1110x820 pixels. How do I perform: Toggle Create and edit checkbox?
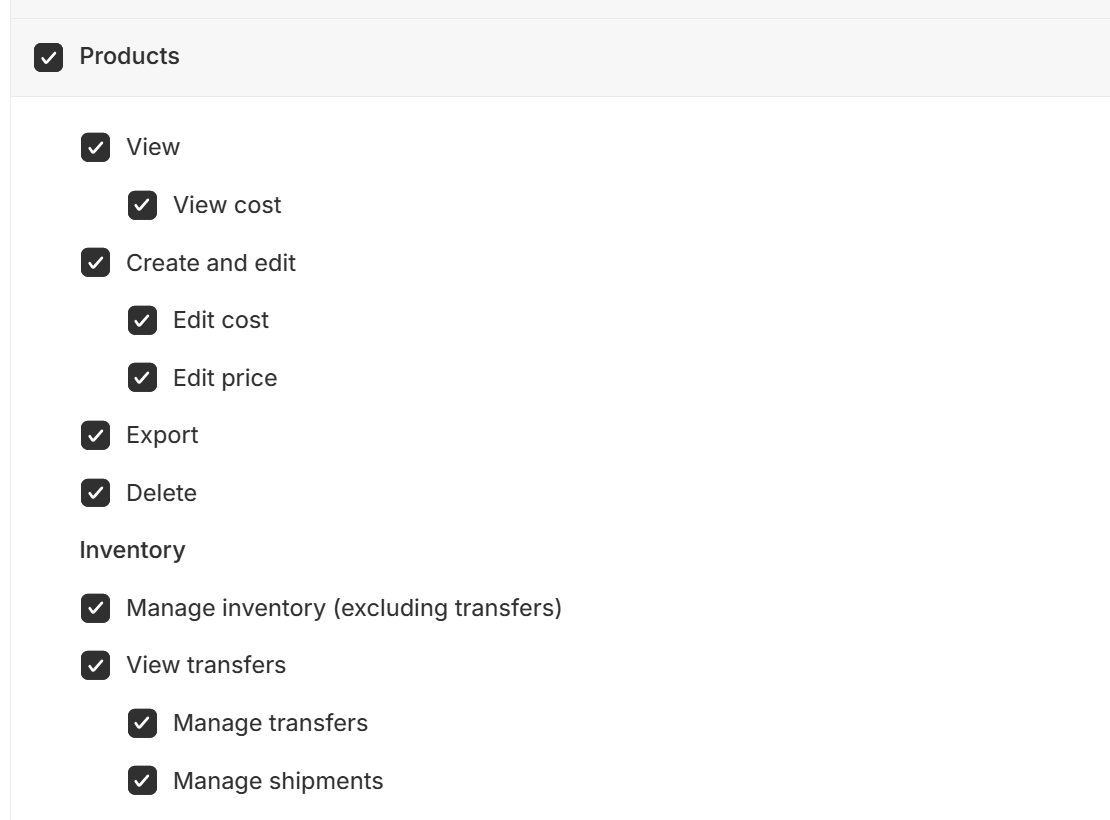click(95, 263)
